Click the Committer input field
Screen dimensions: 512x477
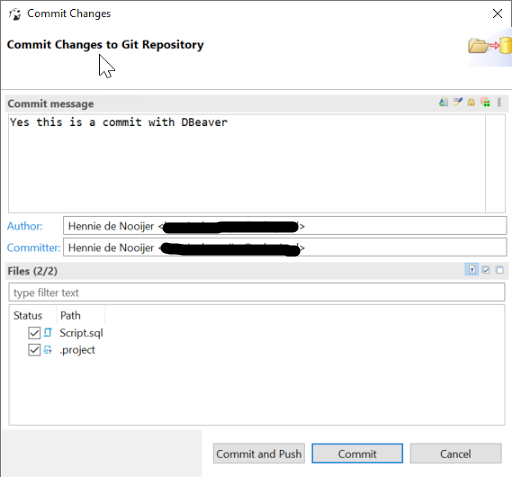(285, 248)
